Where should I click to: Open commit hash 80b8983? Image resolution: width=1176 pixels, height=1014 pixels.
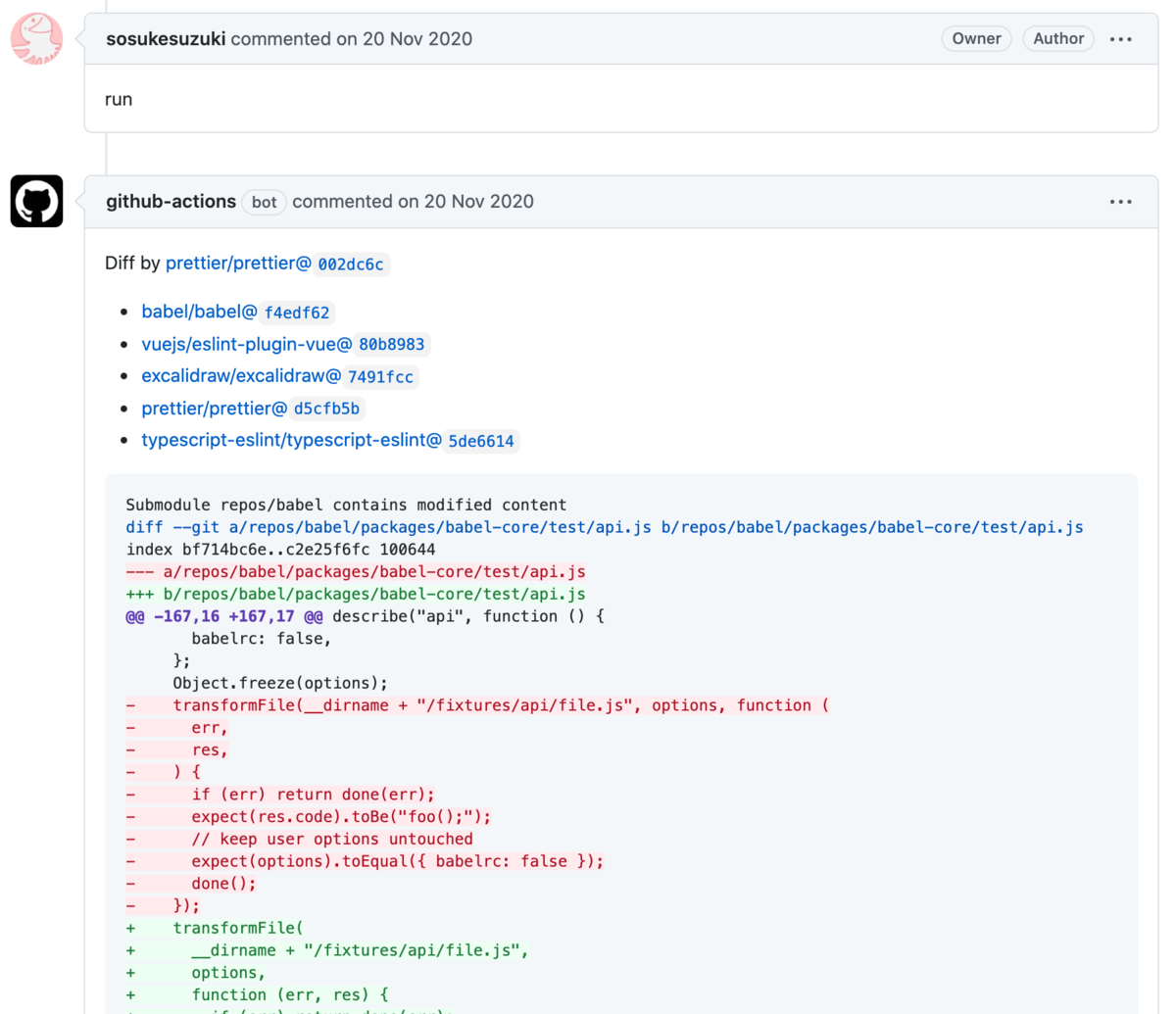392,345
